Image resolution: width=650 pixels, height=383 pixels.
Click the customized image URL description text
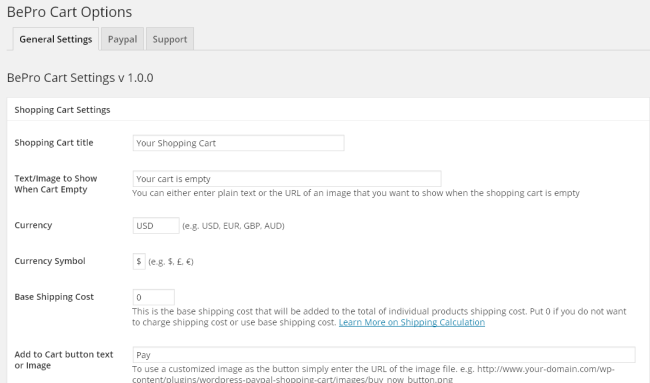point(373,374)
